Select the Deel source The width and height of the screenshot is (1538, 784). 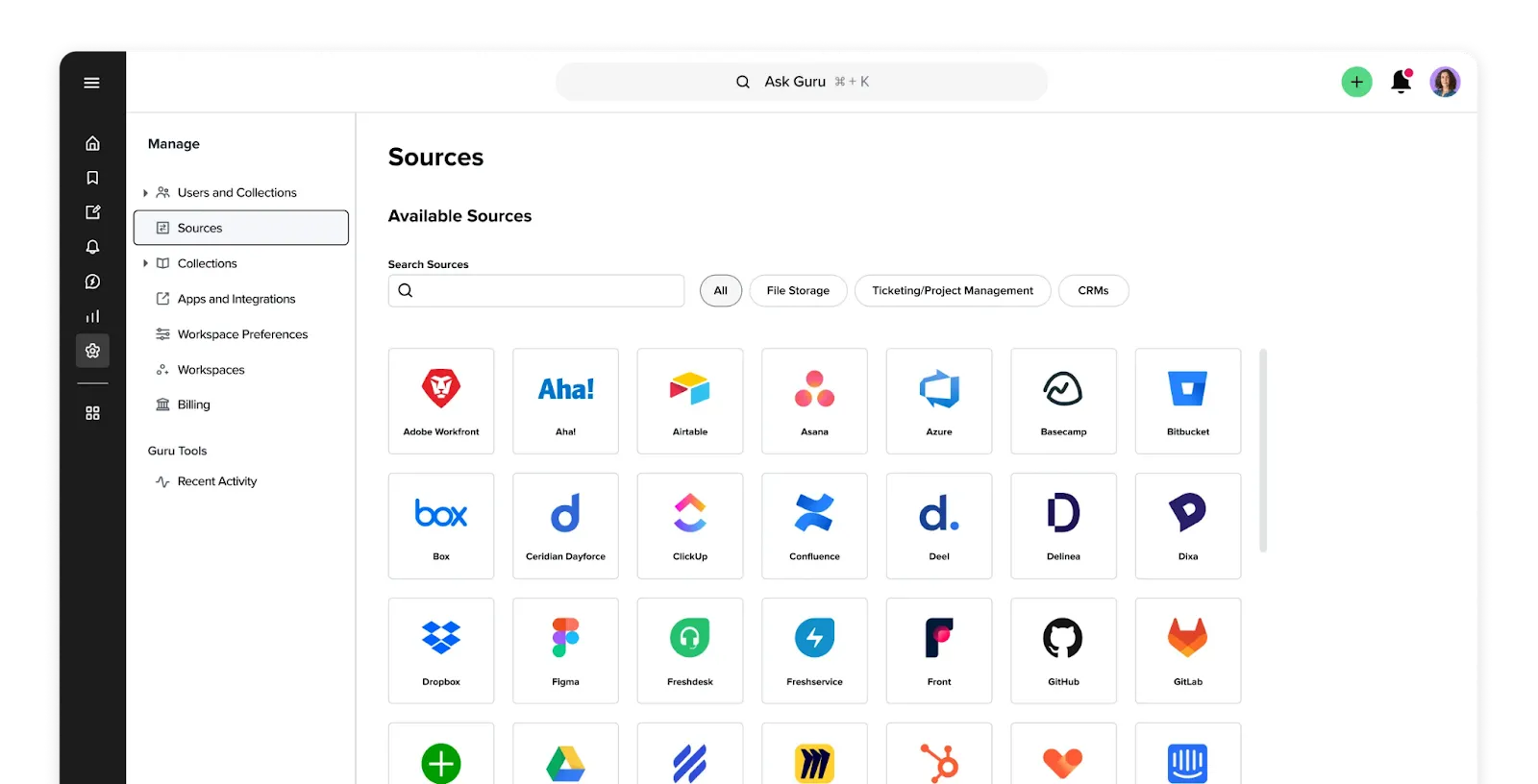pos(939,526)
